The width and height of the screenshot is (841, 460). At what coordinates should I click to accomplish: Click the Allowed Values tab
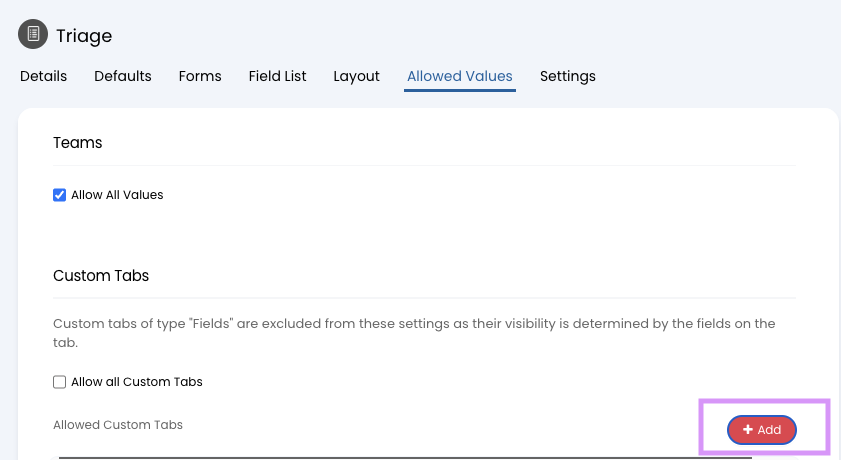[459, 76]
